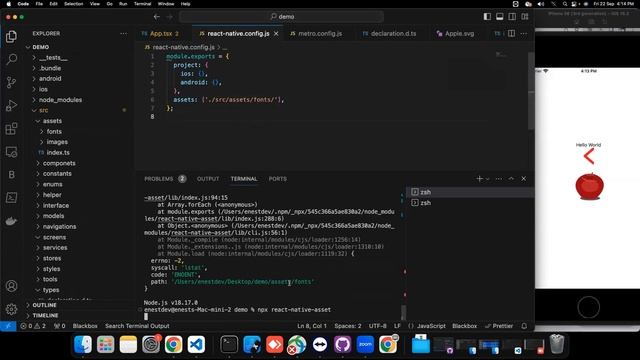The image size is (640, 360).
Task: Click the red apple image in simulator
Action: click(x=589, y=186)
